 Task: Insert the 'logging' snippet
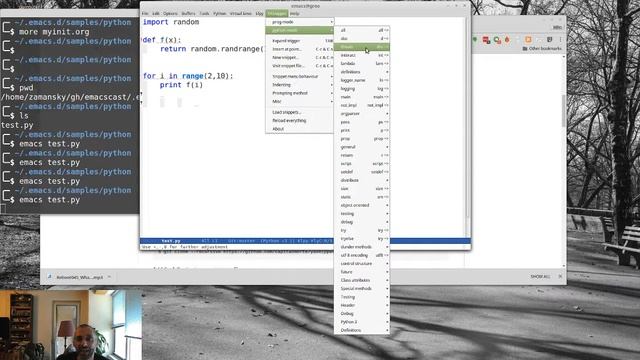click(362, 89)
